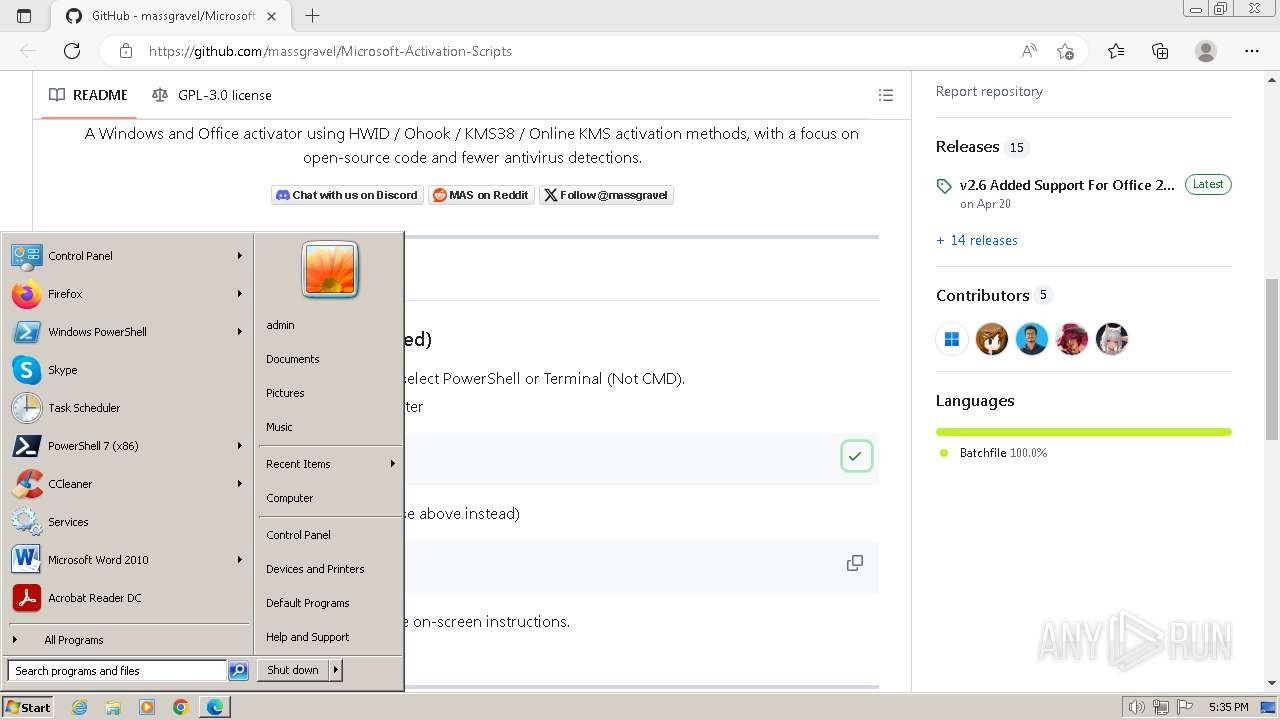
Task: Click the Search programs and files box
Action: tap(118, 671)
